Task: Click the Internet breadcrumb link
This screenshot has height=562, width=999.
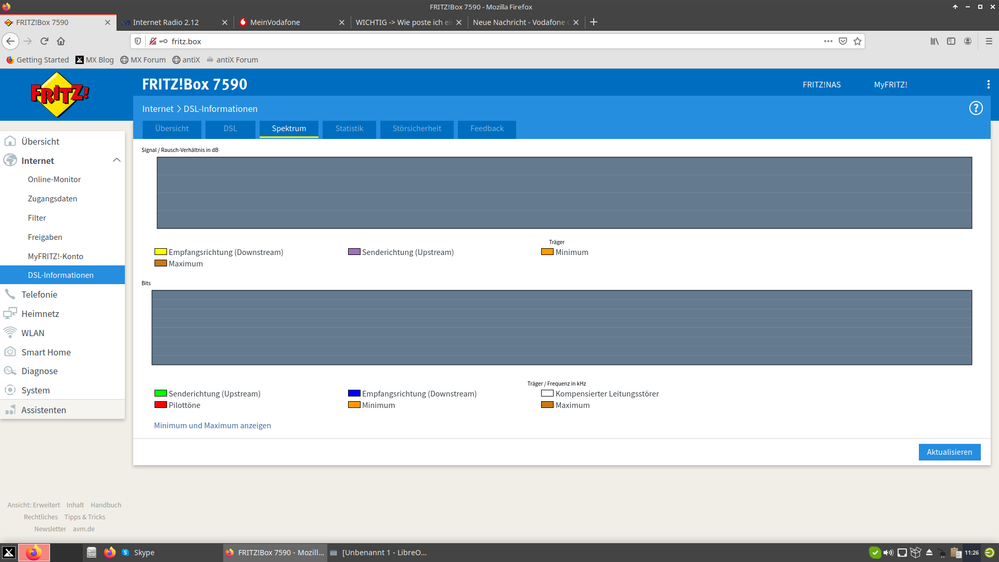Action: 157,109
